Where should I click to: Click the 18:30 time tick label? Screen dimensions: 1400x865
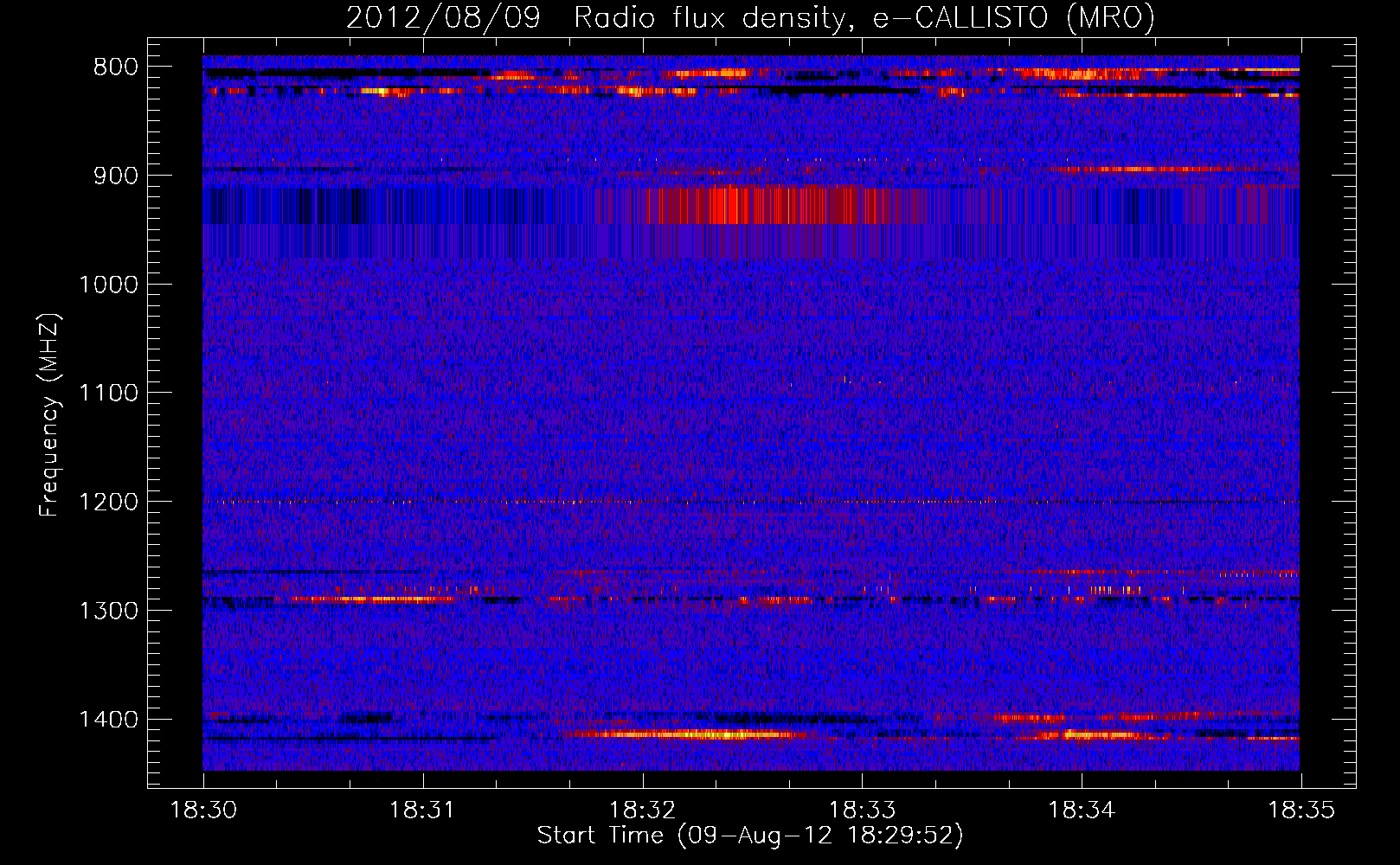pos(203,811)
